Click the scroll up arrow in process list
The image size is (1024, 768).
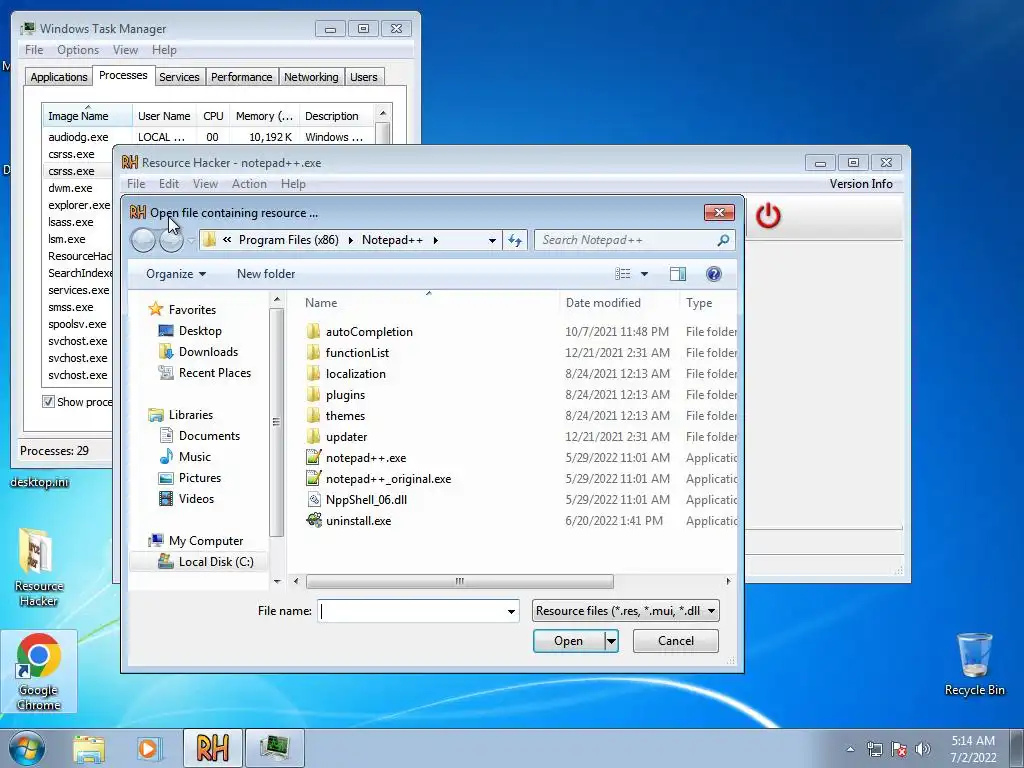383,113
